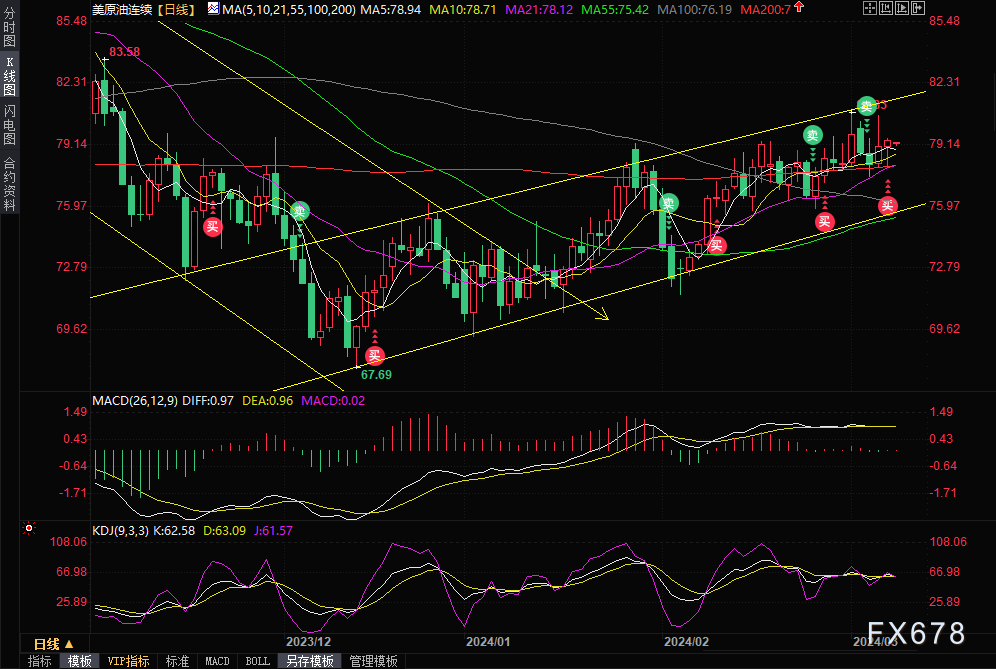Toggle the crosshair cursor icon at top right
Image resolution: width=996 pixels, height=669 pixels.
(870, 8)
